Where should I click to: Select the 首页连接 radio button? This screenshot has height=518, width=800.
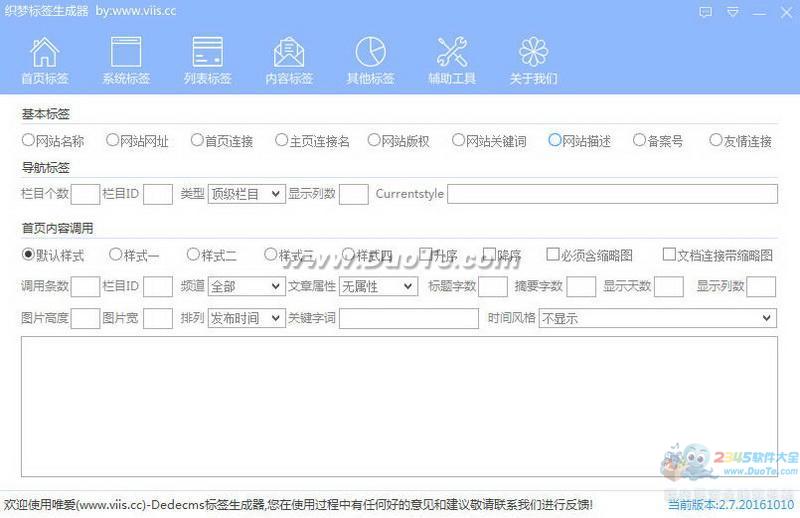pyautogui.click(x=197, y=140)
